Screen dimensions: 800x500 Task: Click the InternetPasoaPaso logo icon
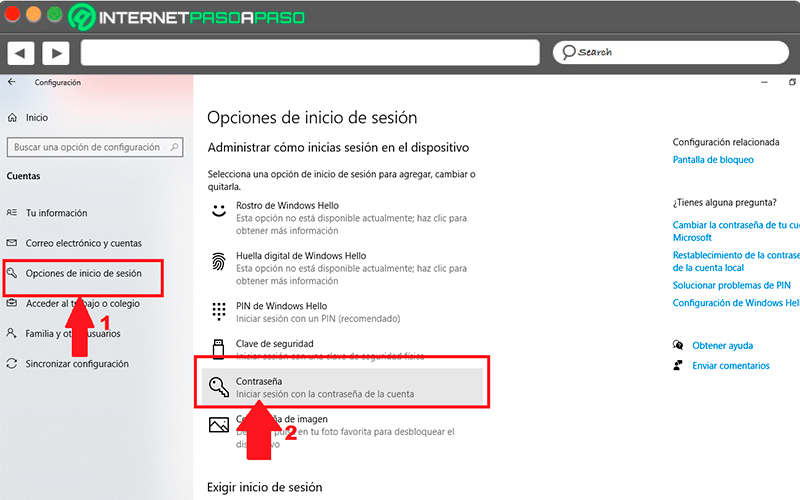pos(82,17)
